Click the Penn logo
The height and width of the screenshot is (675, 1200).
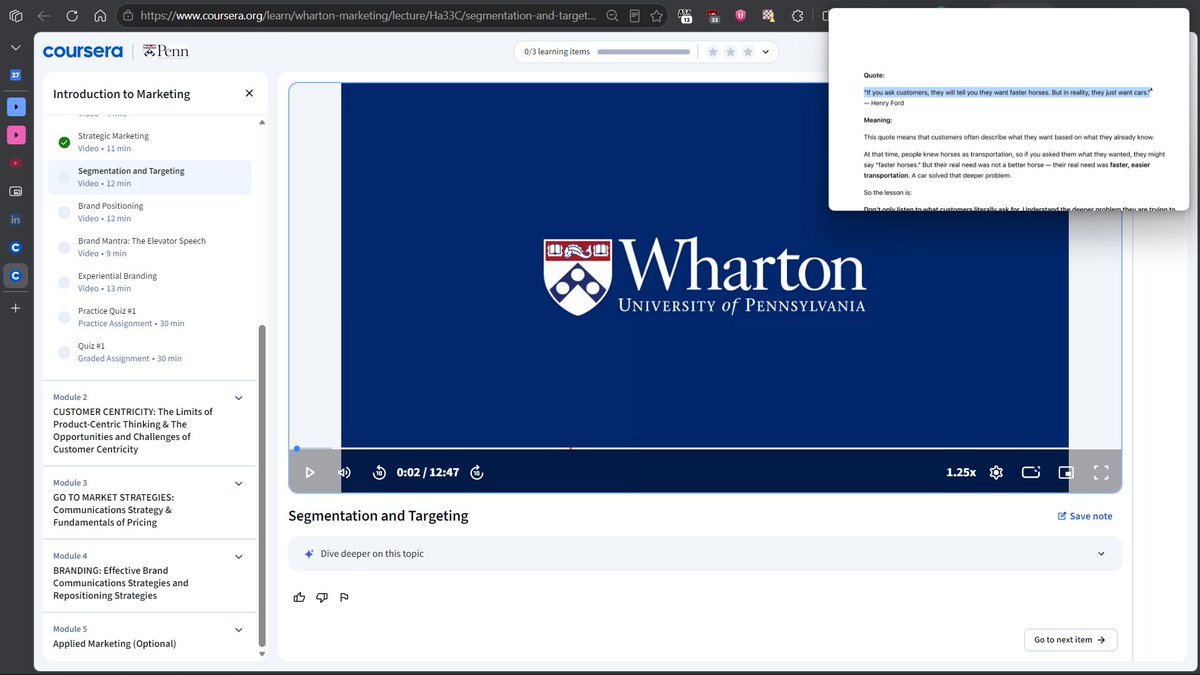[x=165, y=51]
